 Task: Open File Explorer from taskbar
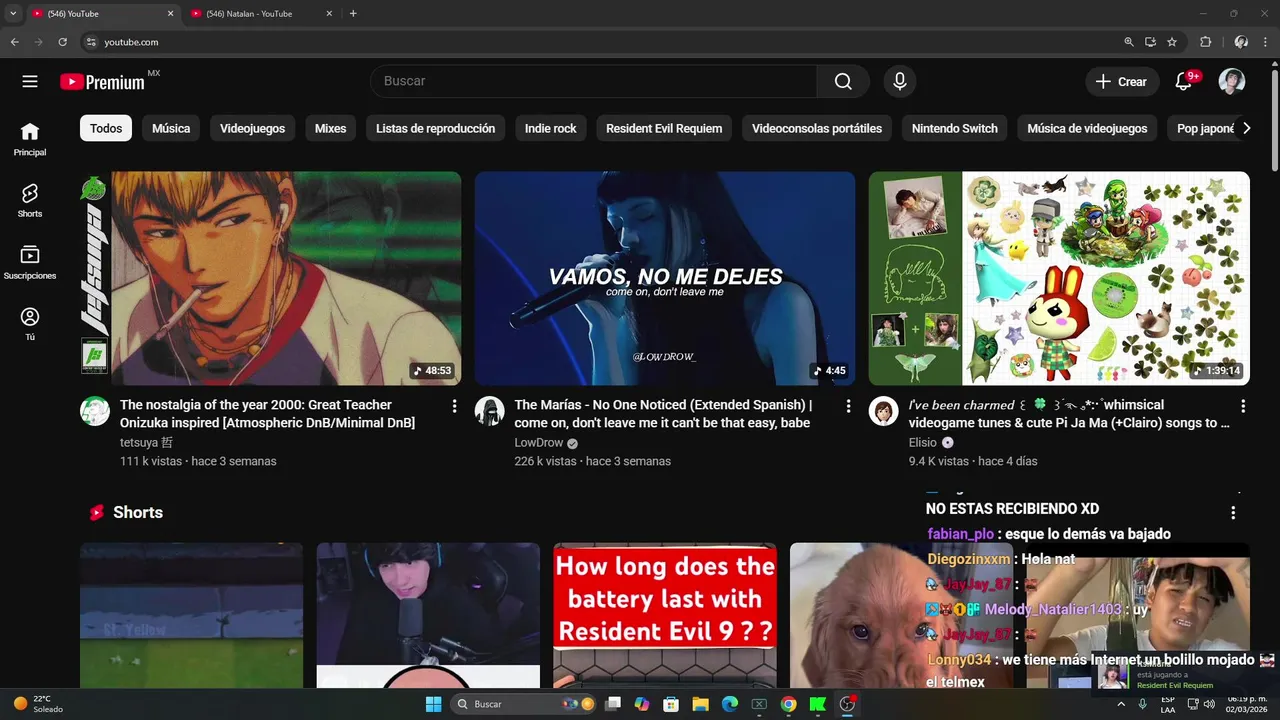coord(700,704)
